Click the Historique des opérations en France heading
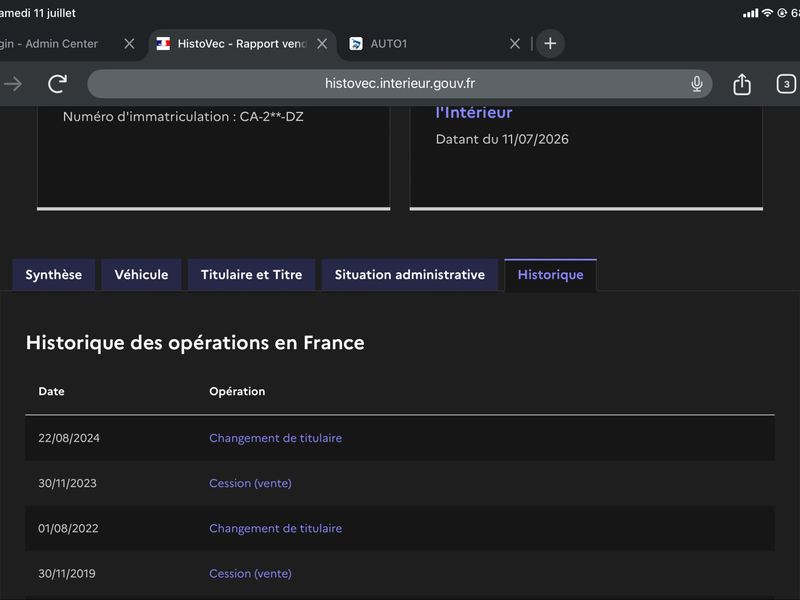Screen dimensions: 800x600 pos(195,342)
